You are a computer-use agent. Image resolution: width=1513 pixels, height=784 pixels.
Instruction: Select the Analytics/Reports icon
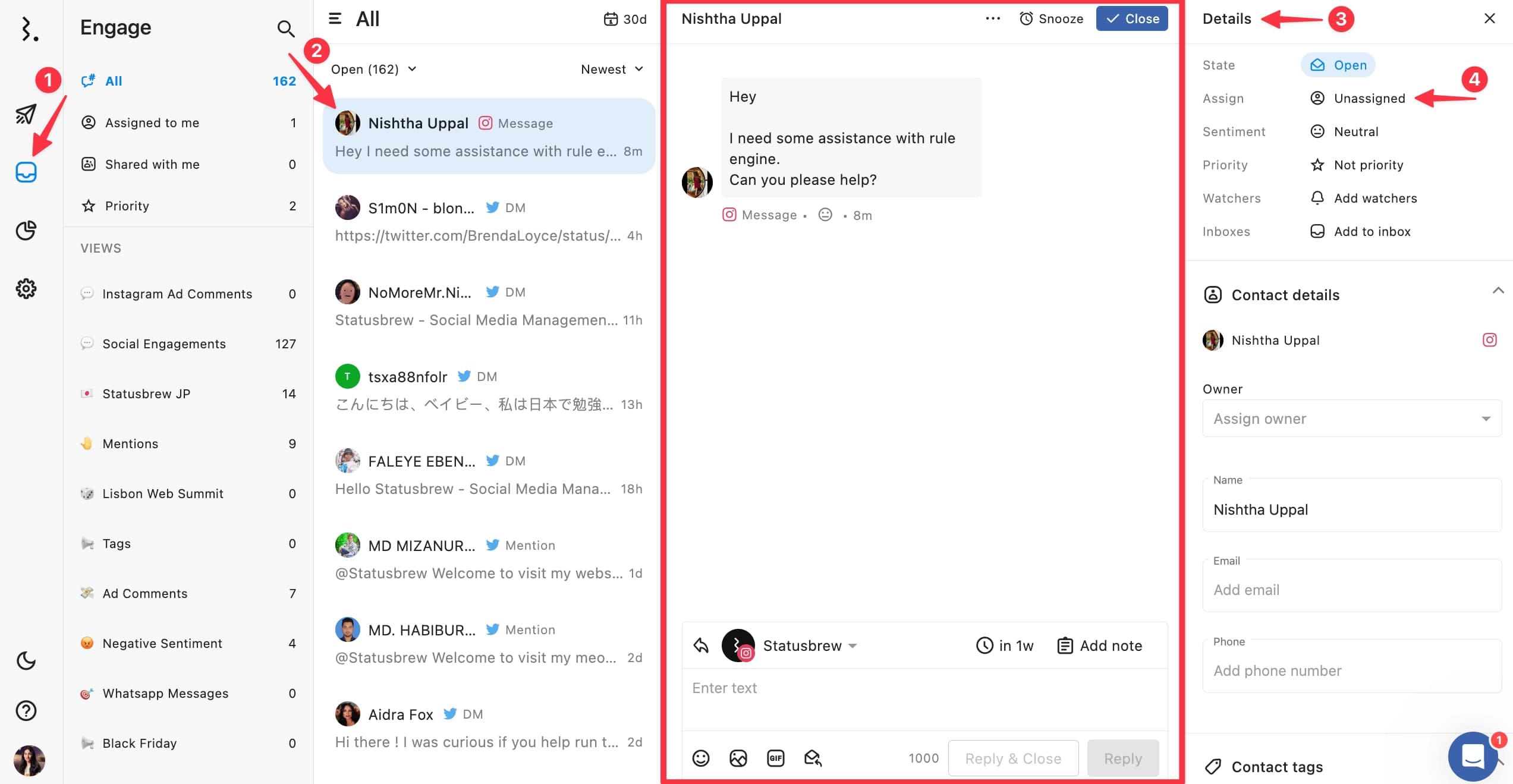[x=27, y=229]
